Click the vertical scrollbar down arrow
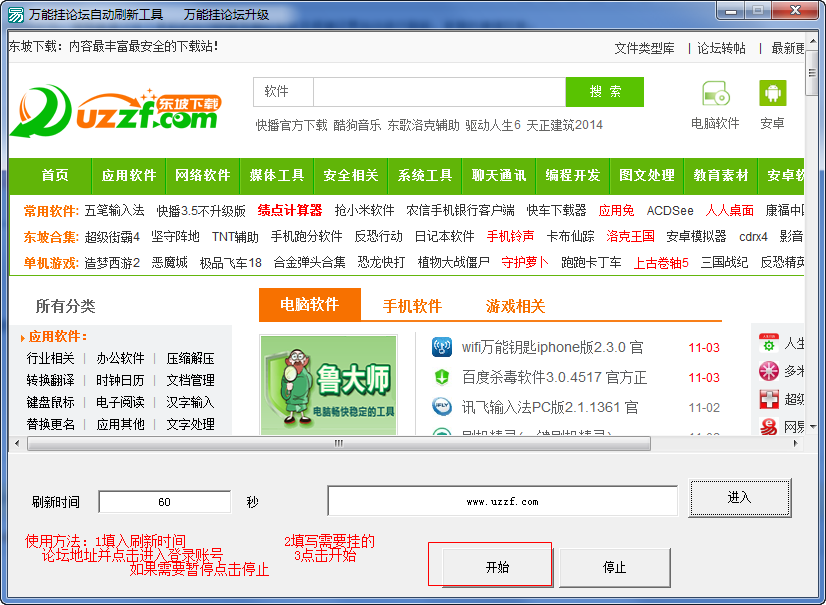826x605 pixels. click(x=812, y=426)
